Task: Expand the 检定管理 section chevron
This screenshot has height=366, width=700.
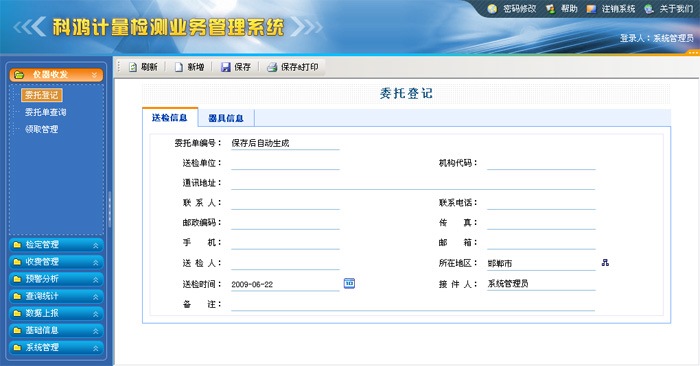Action: [96, 245]
